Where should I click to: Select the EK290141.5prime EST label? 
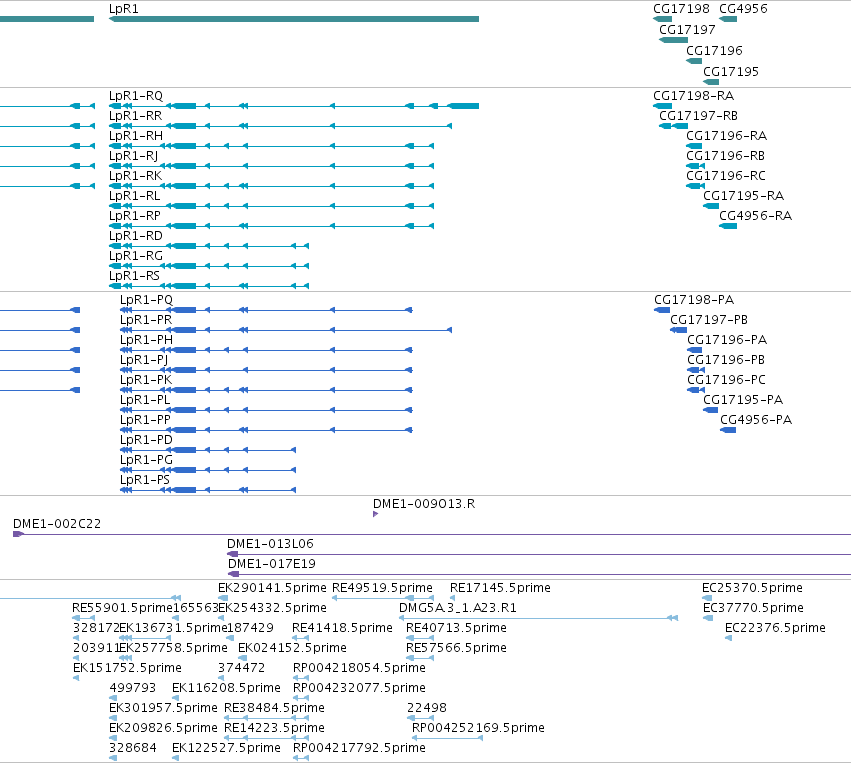[x=272, y=588]
